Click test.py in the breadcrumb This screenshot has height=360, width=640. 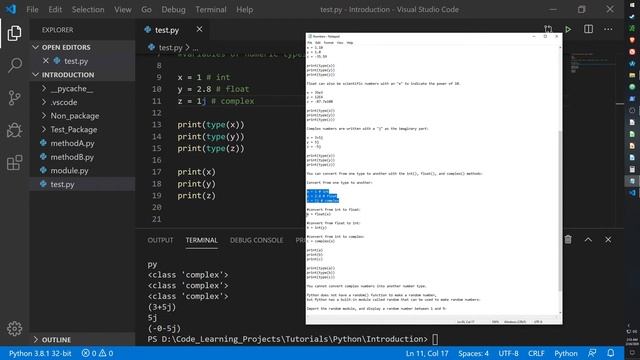coord(170,47)
